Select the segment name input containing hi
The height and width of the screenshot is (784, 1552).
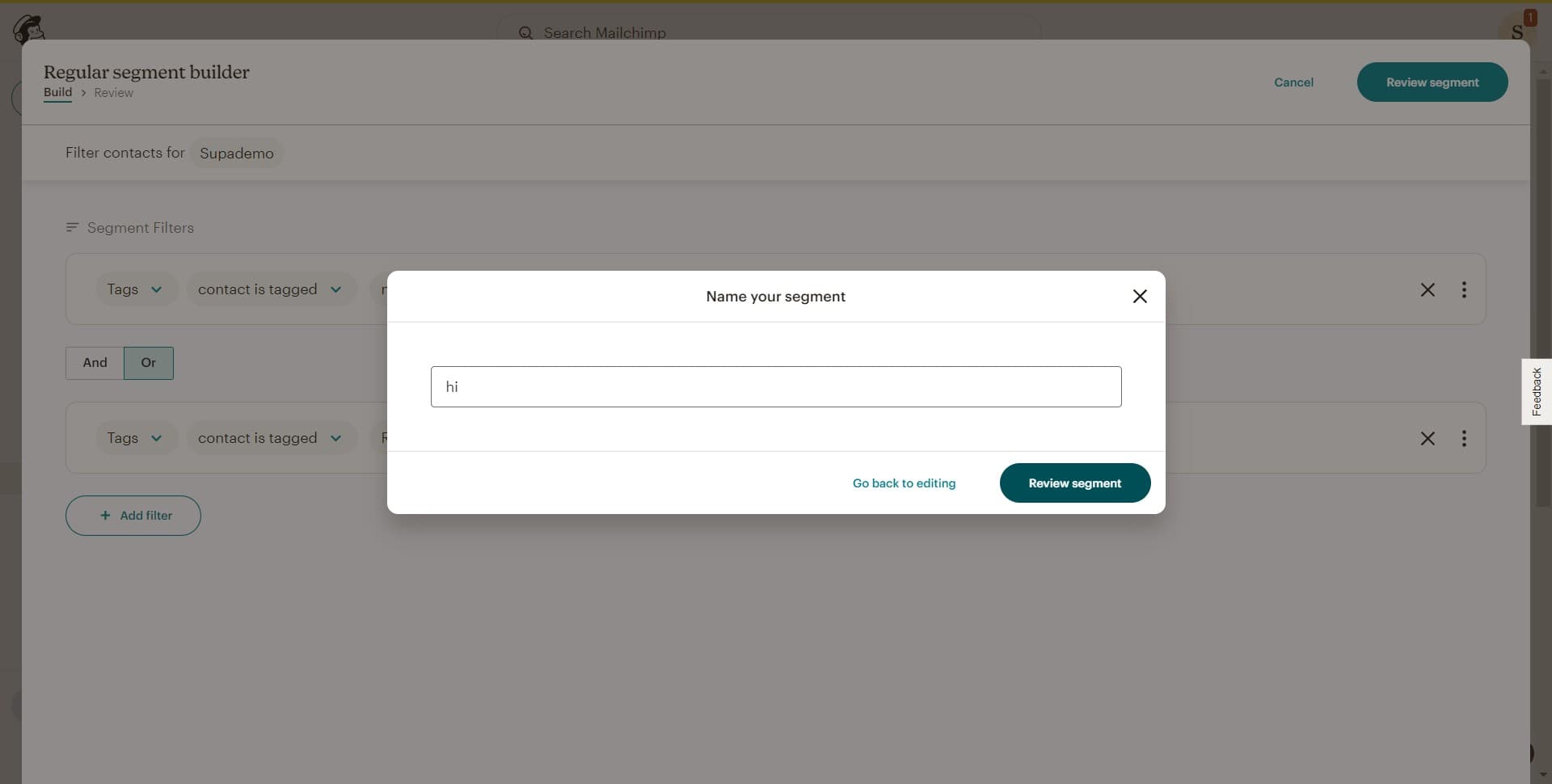[775, 386]
